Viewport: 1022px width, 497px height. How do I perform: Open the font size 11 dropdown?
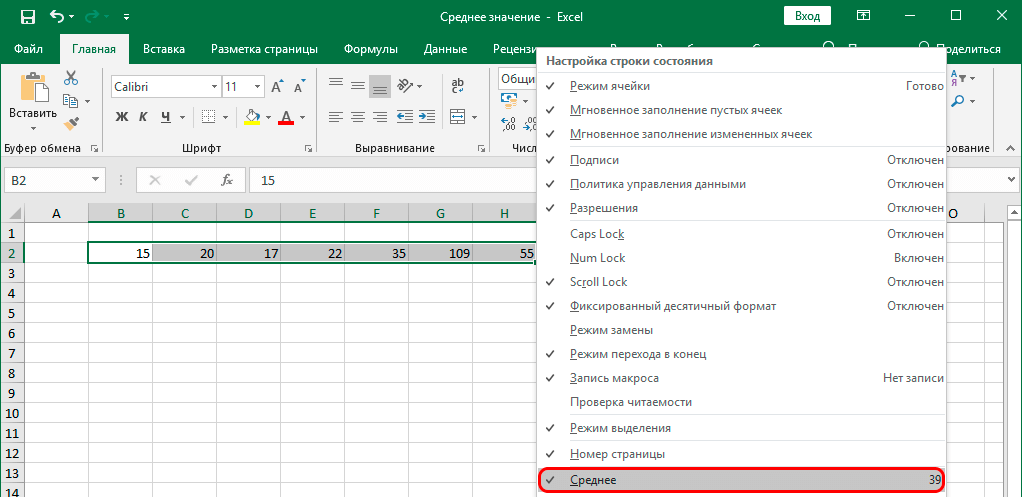256,87
